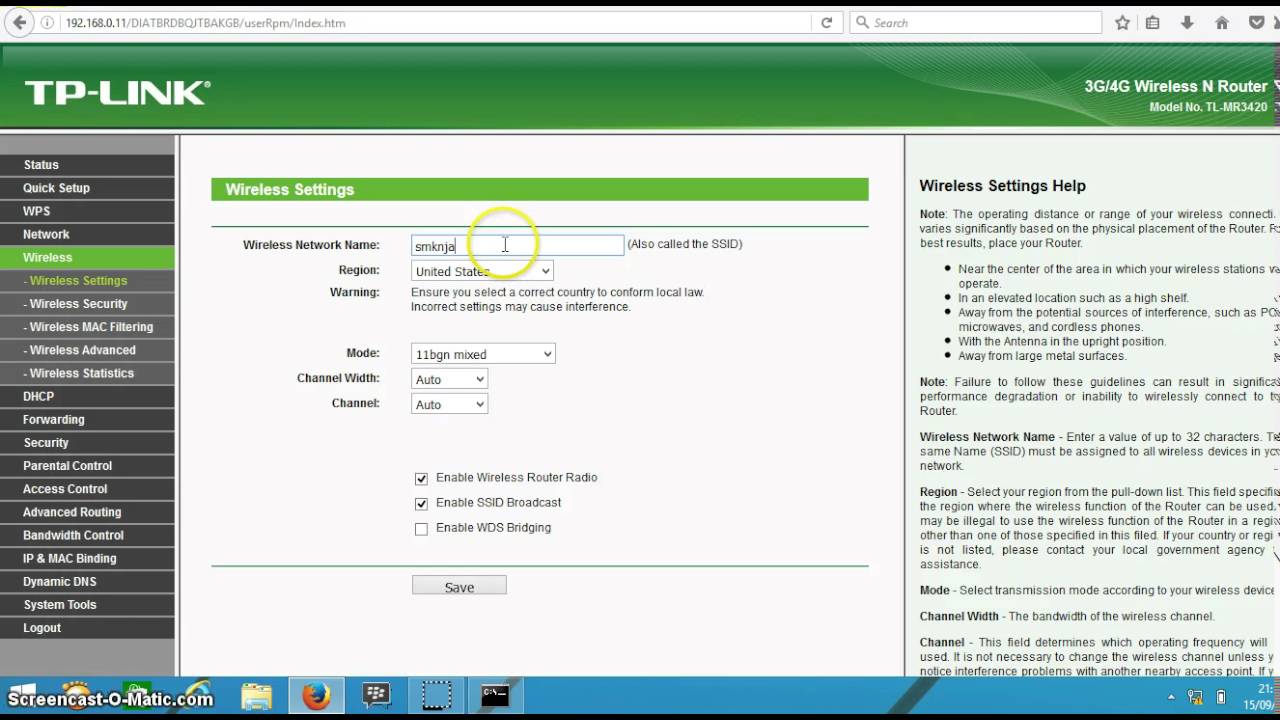Open the Security menu
Image resolution: width=1280 pixels, height=720 pixels.
(87, 442)
